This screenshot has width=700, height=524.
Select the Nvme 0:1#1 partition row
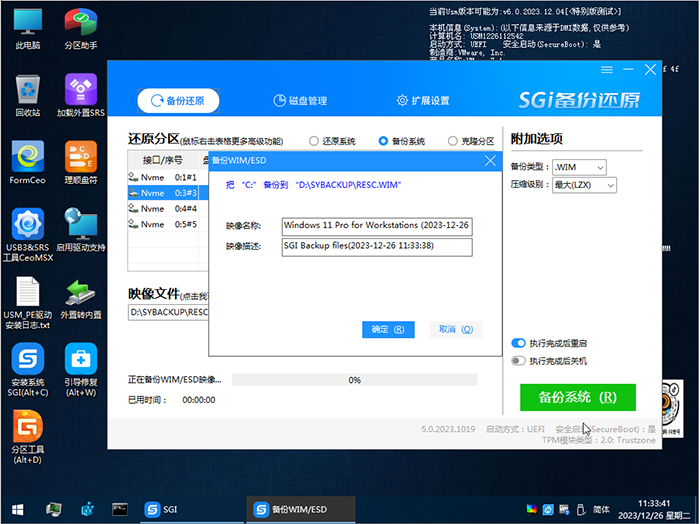pos(168,177)
